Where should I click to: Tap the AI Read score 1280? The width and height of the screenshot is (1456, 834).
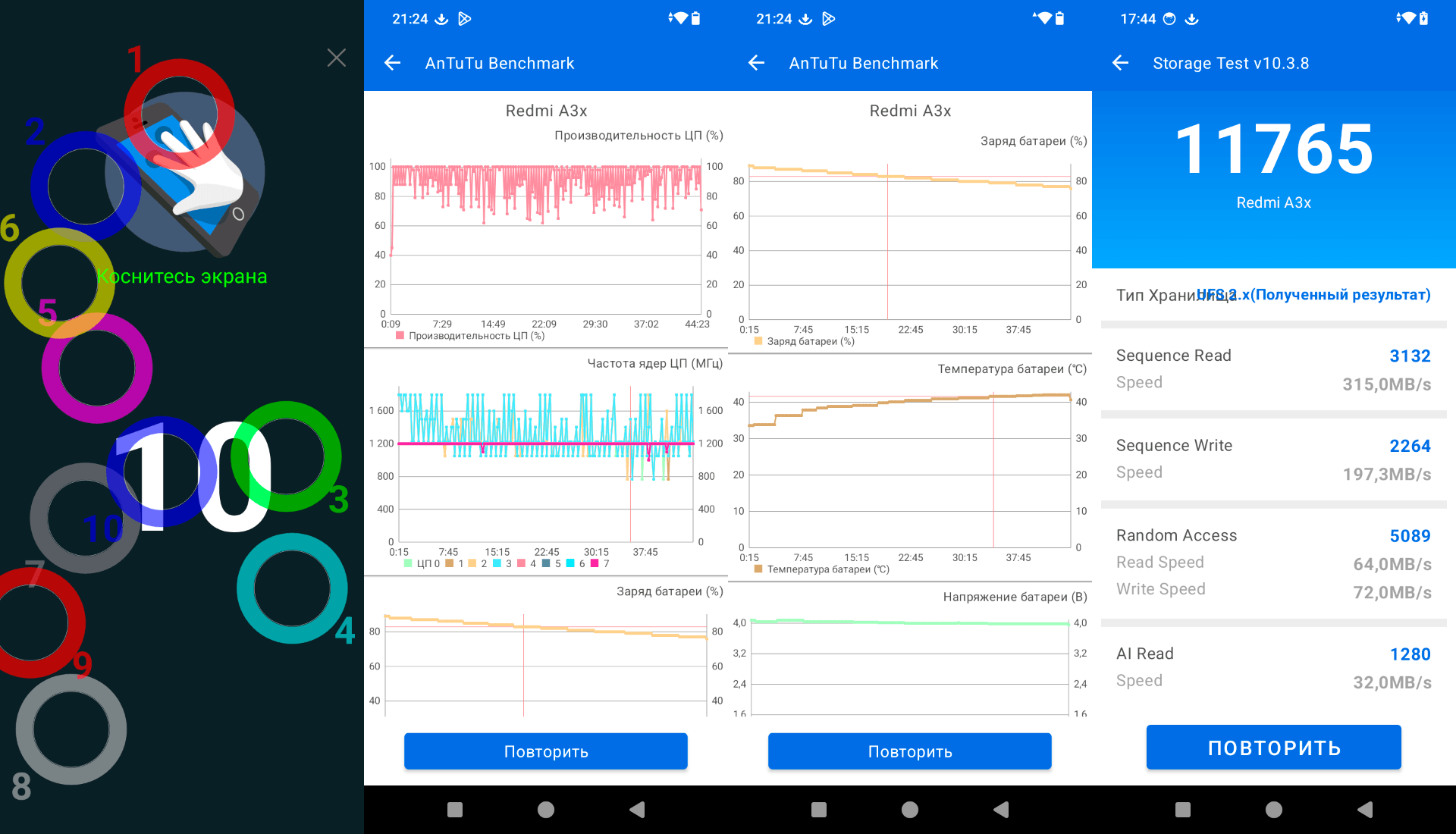(x=1410, y=654)
